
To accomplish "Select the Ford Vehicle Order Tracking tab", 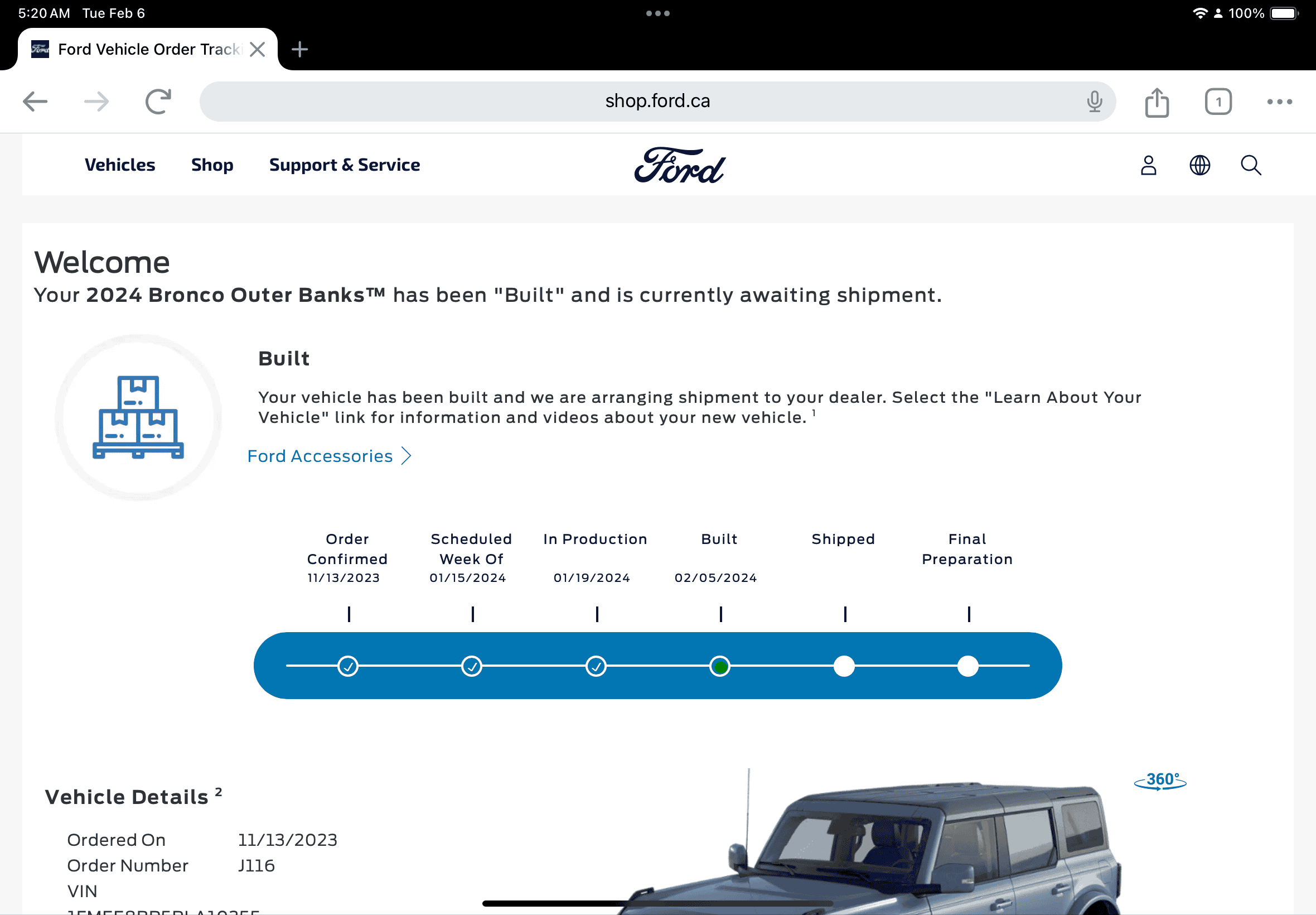I will (x=148, y=49).
